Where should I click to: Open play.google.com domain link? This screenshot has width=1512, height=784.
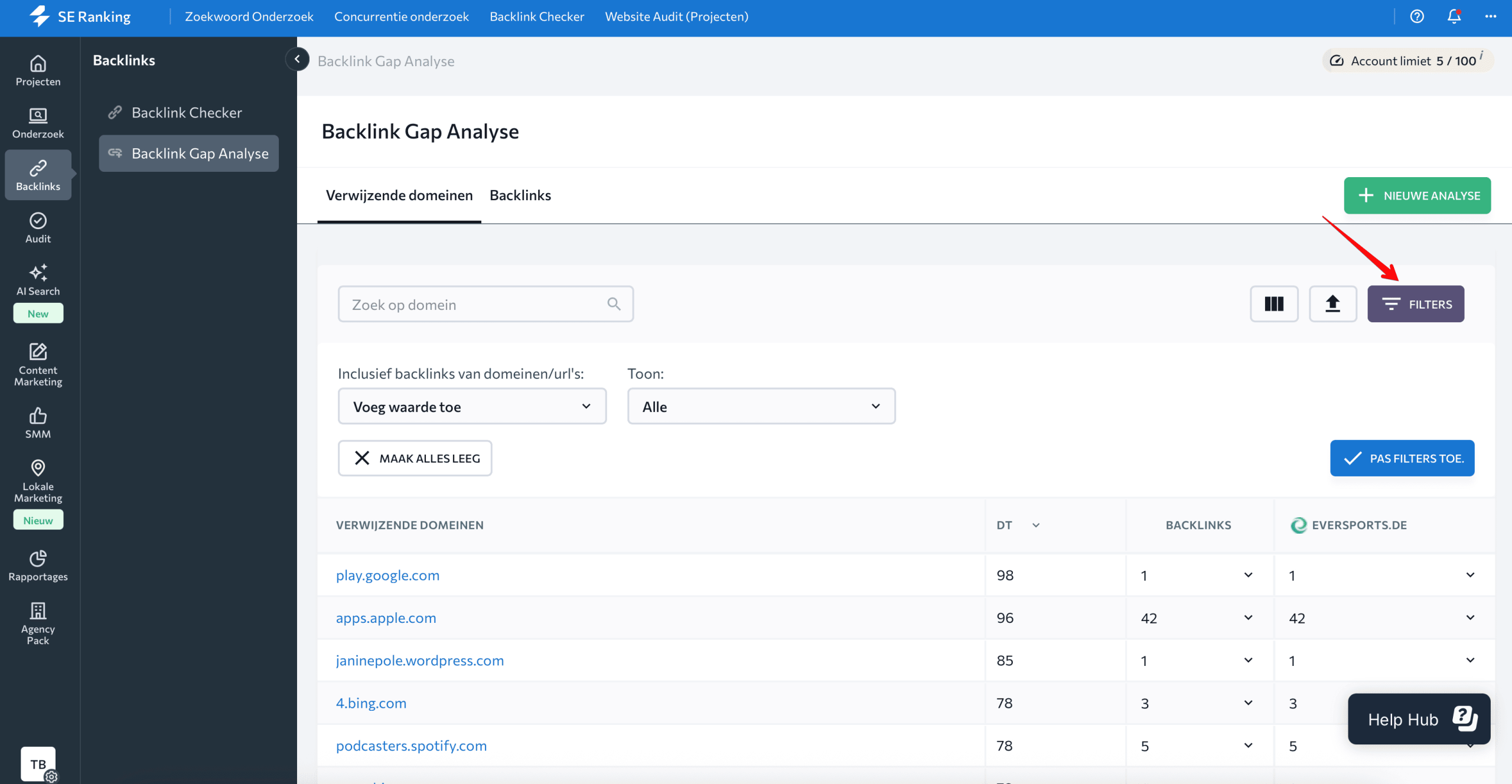coord(387,575)
